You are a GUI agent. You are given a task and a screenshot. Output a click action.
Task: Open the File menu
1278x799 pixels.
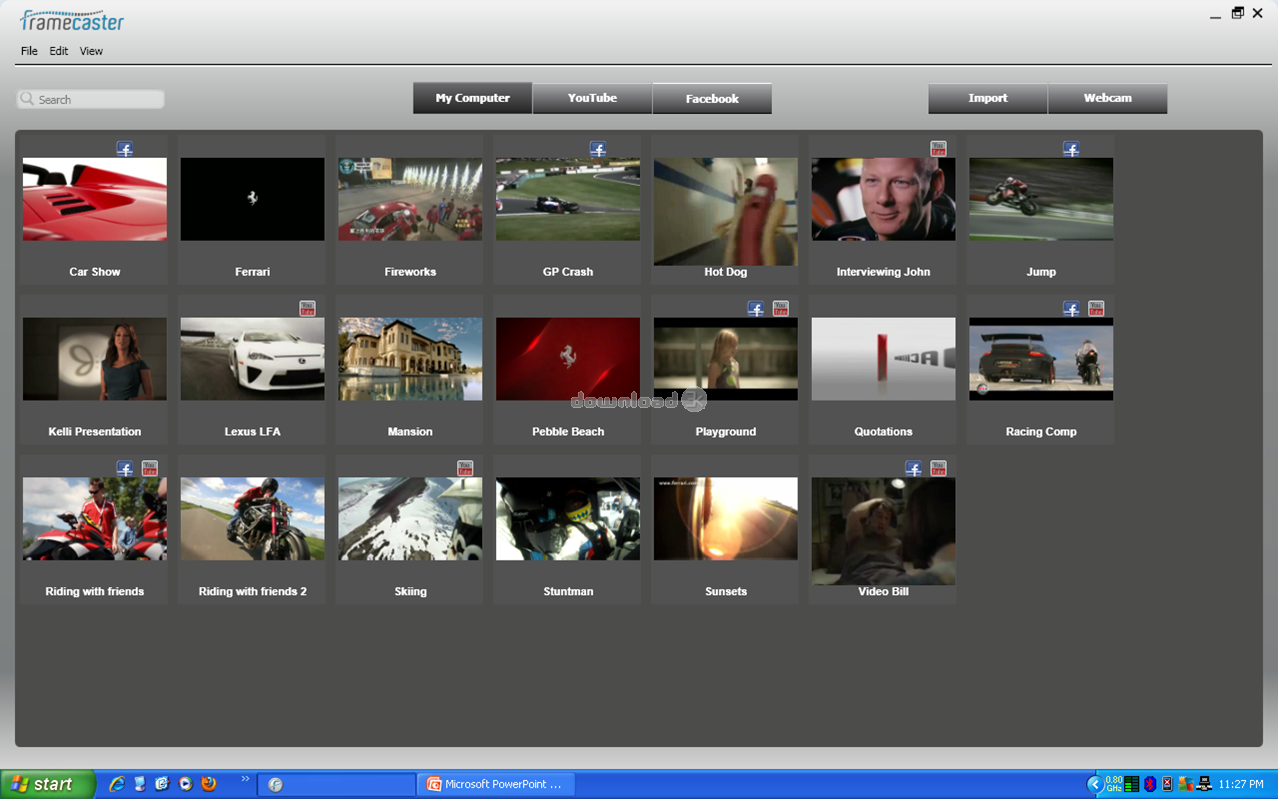pos(29,51)
